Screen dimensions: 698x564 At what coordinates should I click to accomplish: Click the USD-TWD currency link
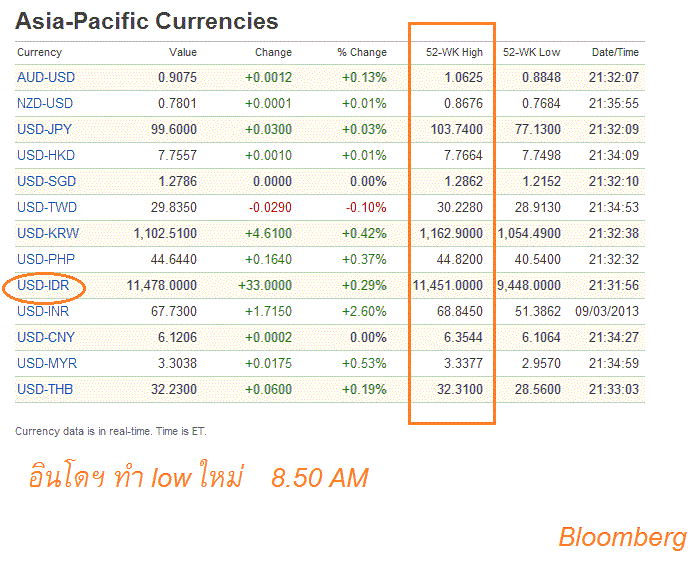click(x=47, y=207)
